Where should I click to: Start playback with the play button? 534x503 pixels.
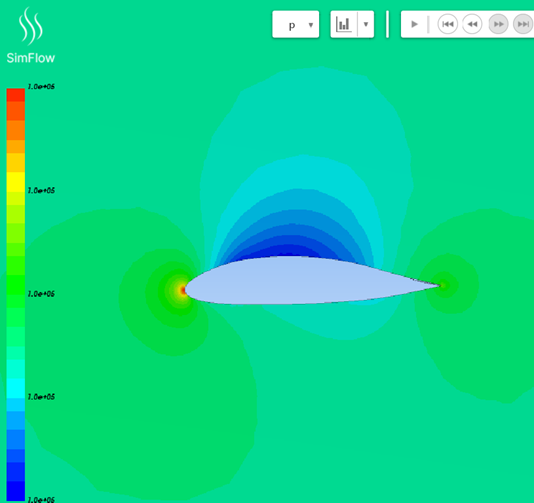coord(414,24)
